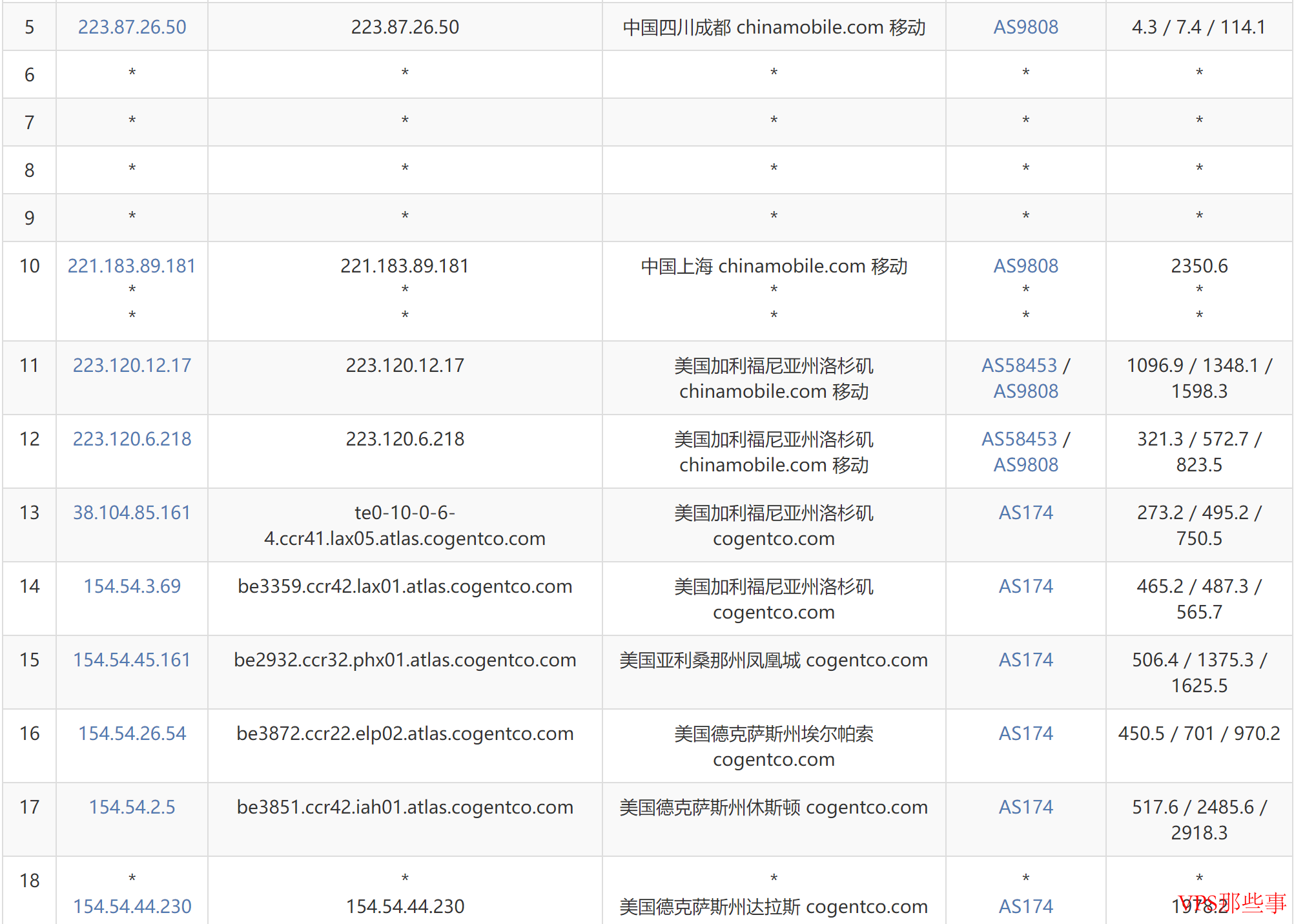
Task: Select latency value 4.3 / 7.4 / 114.1
Action: point(1198,27)
